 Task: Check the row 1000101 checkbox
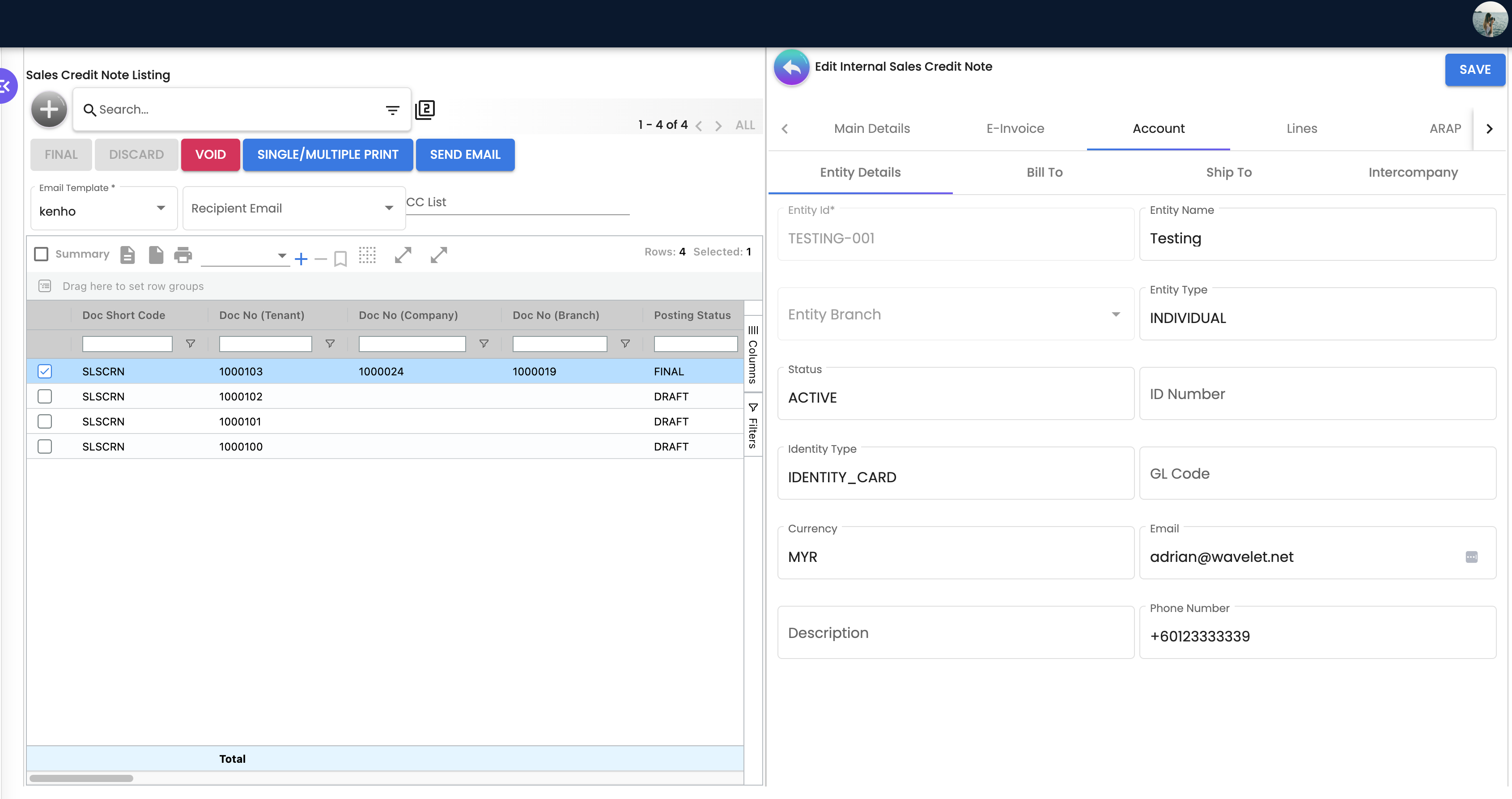pyautogui.click(x=45, y=421)
